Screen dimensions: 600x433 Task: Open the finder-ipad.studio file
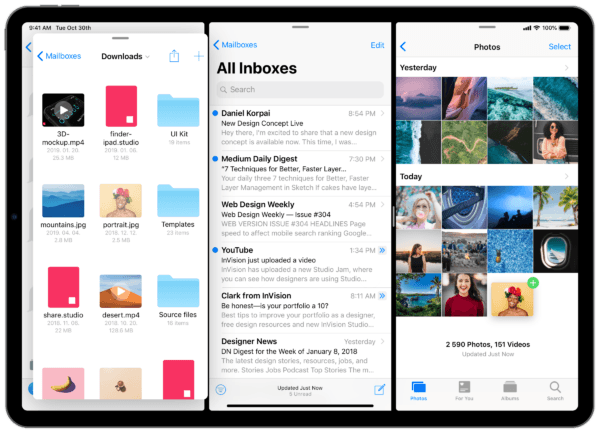121,108
